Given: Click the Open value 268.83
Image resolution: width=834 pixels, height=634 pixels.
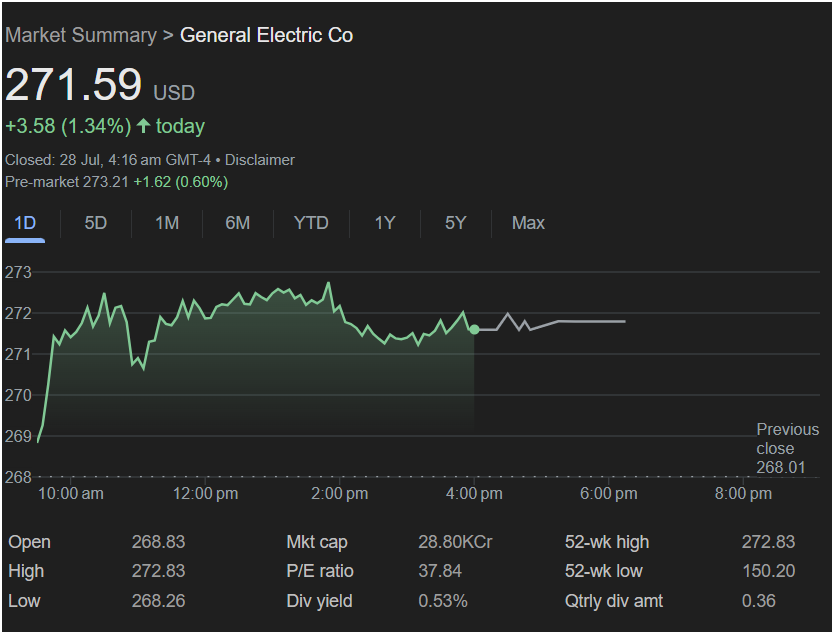Looking at the screenshot, I should (x=159, y=542).
